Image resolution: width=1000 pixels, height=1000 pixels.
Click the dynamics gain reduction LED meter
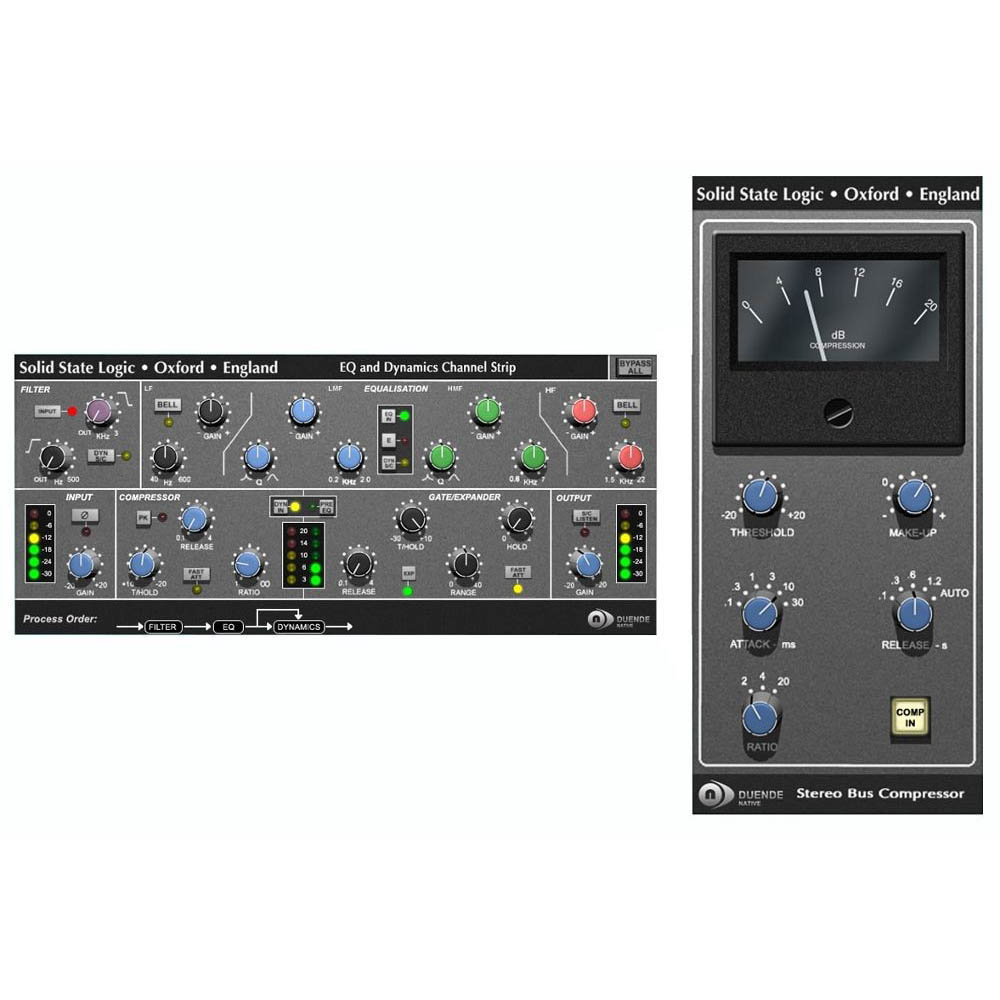pyautogui.click(x=304, y=555)
